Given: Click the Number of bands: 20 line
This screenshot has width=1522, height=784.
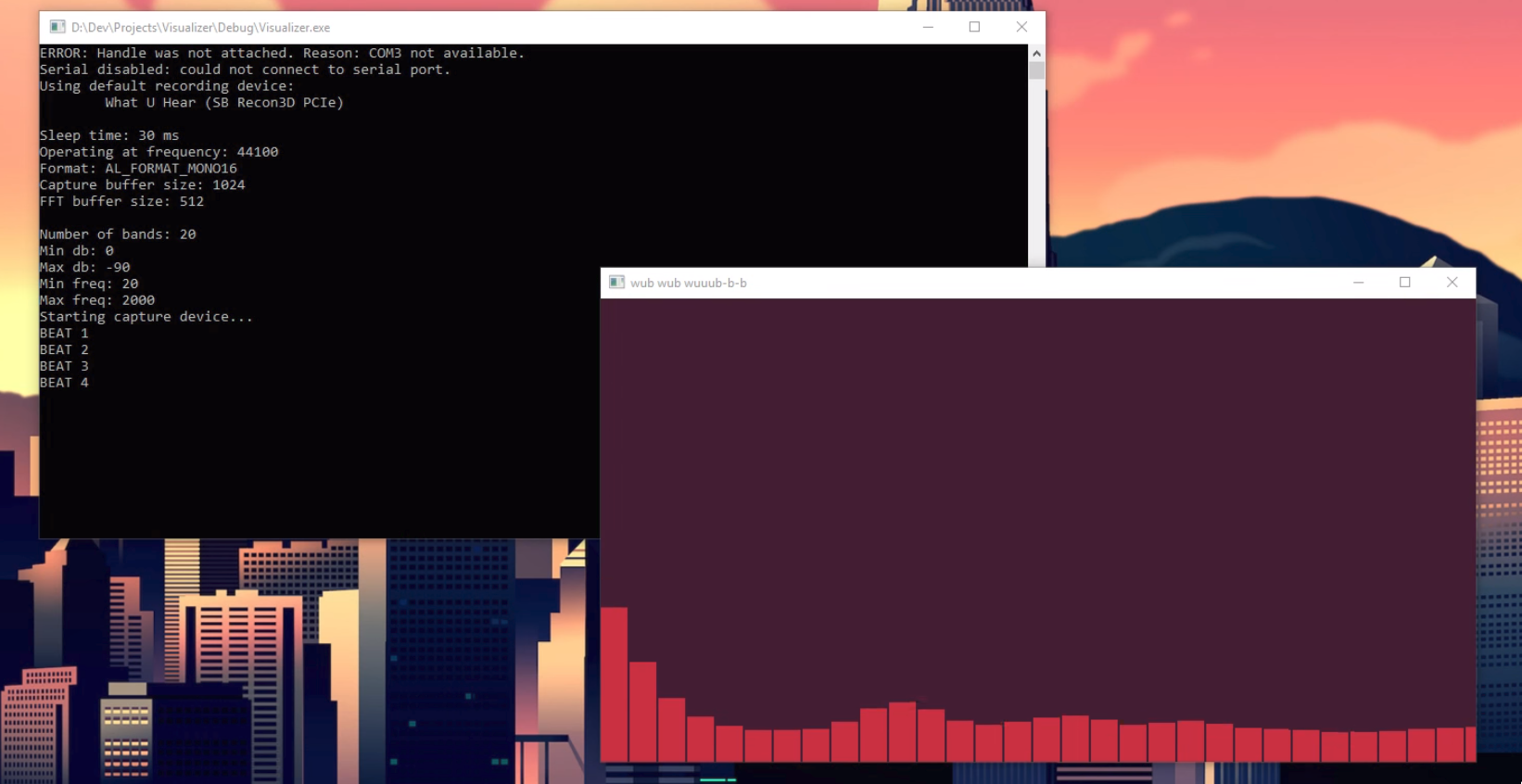Looking at the screenshot, I should click(x=118, y=234).
